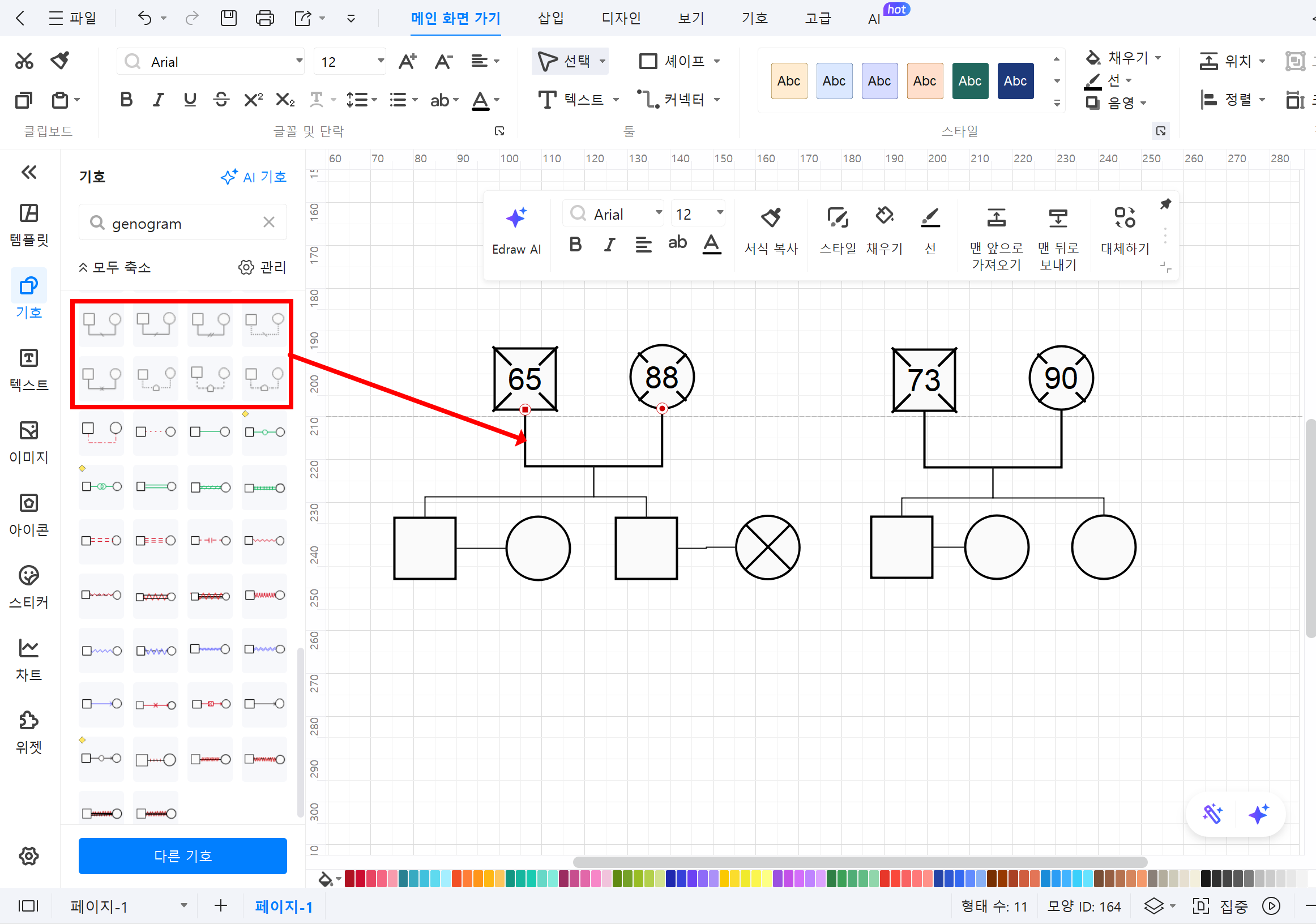Image resolution: width=1316 pixels, height=924 pixels.
Task: Click the Bring to Front icon
Action: coord(995,219)
